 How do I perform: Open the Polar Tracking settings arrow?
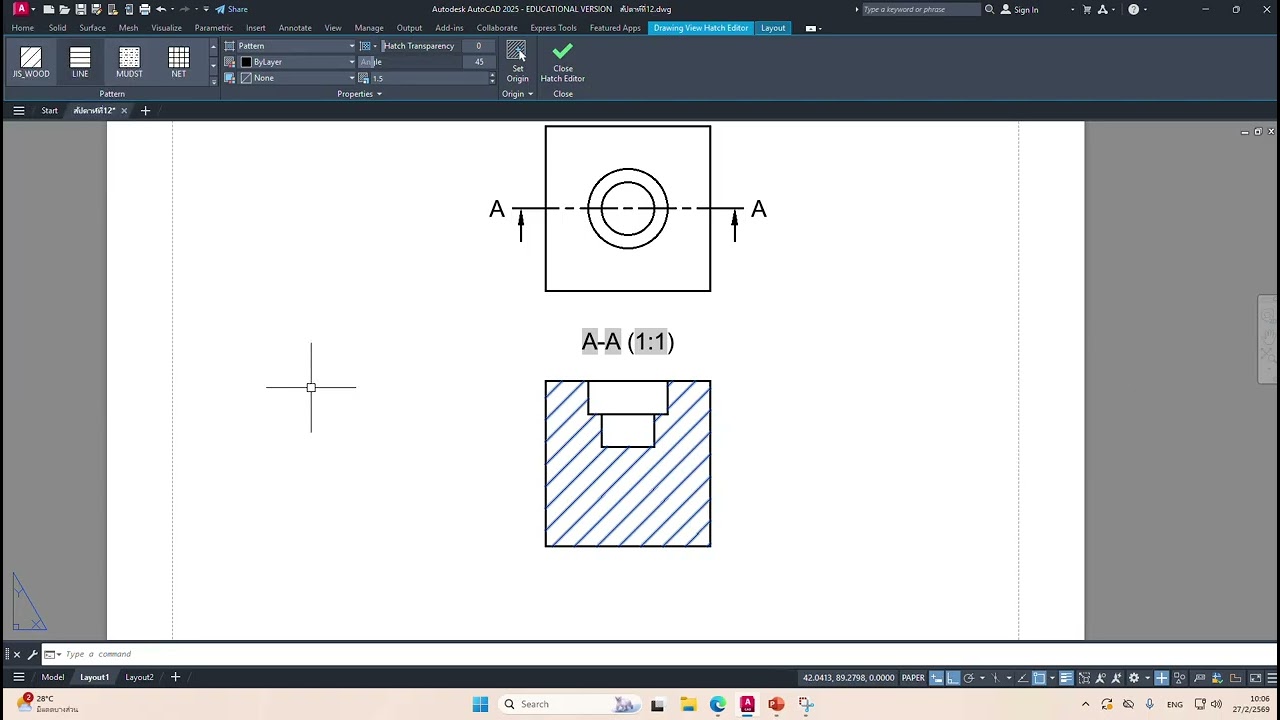click(x=982, y=678)
